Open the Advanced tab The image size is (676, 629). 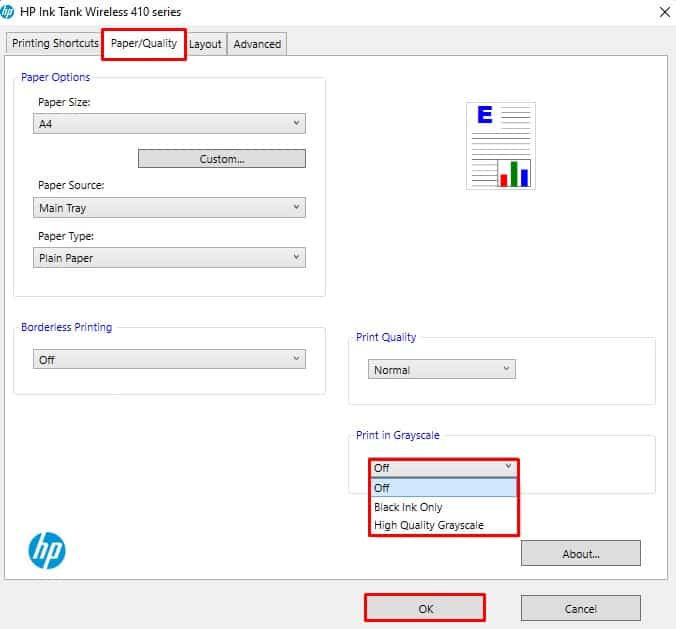pyautogui.click(x=257, y=44)
